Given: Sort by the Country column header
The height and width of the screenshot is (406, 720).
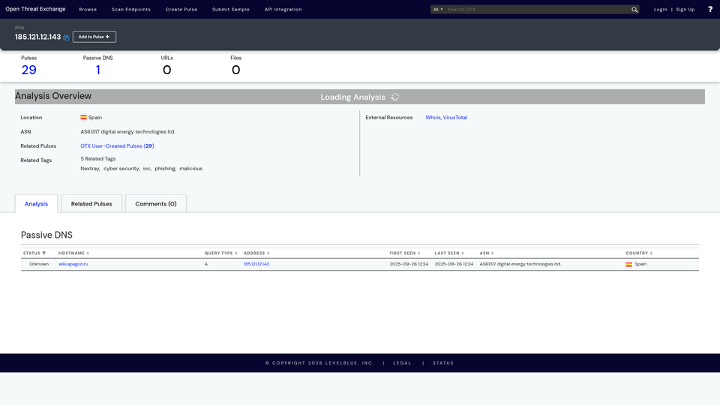Looking at the screenshot, I should [639, 253].
